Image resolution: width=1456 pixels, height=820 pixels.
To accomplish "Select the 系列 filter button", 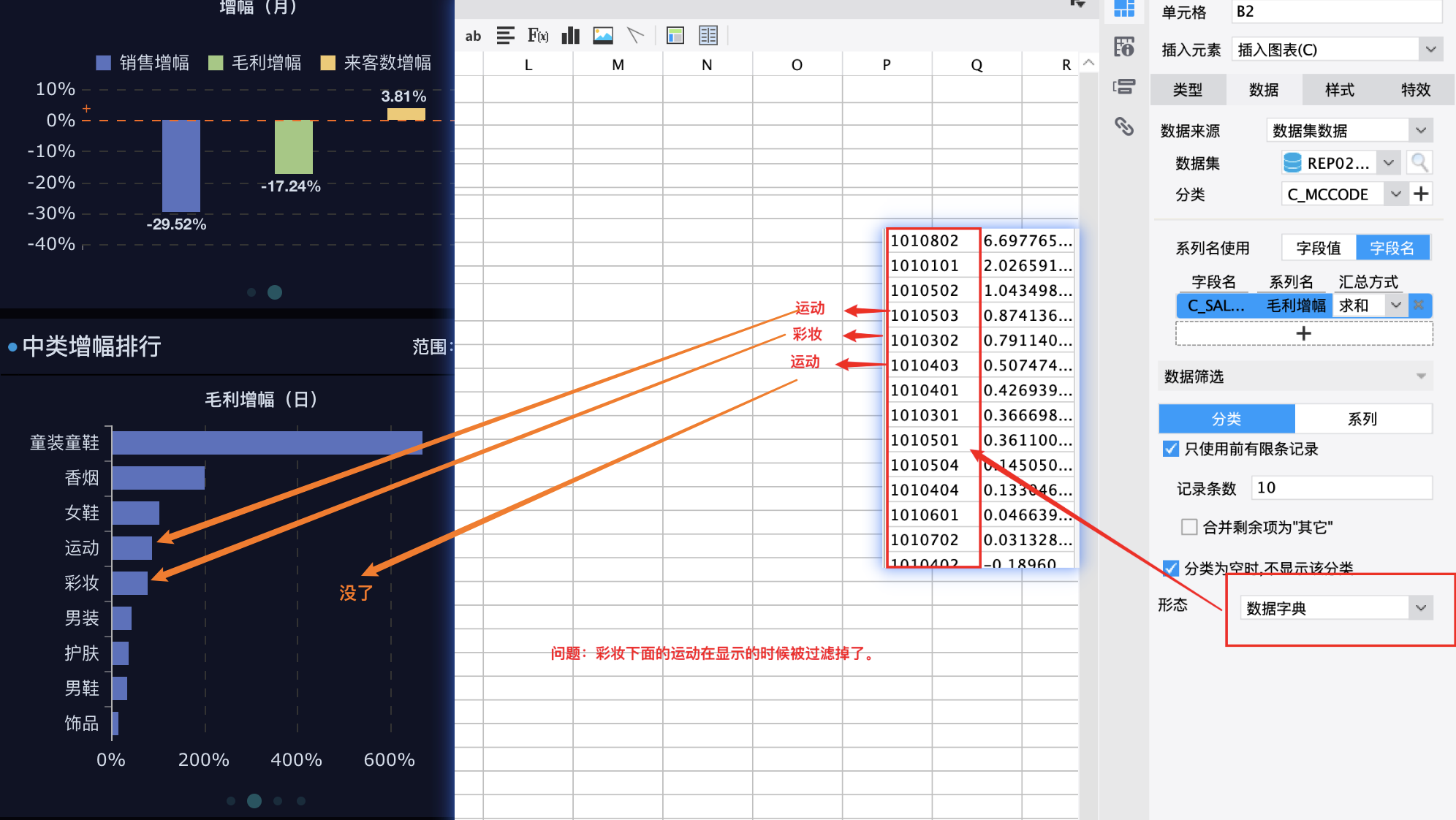I will coord(1362,419).
